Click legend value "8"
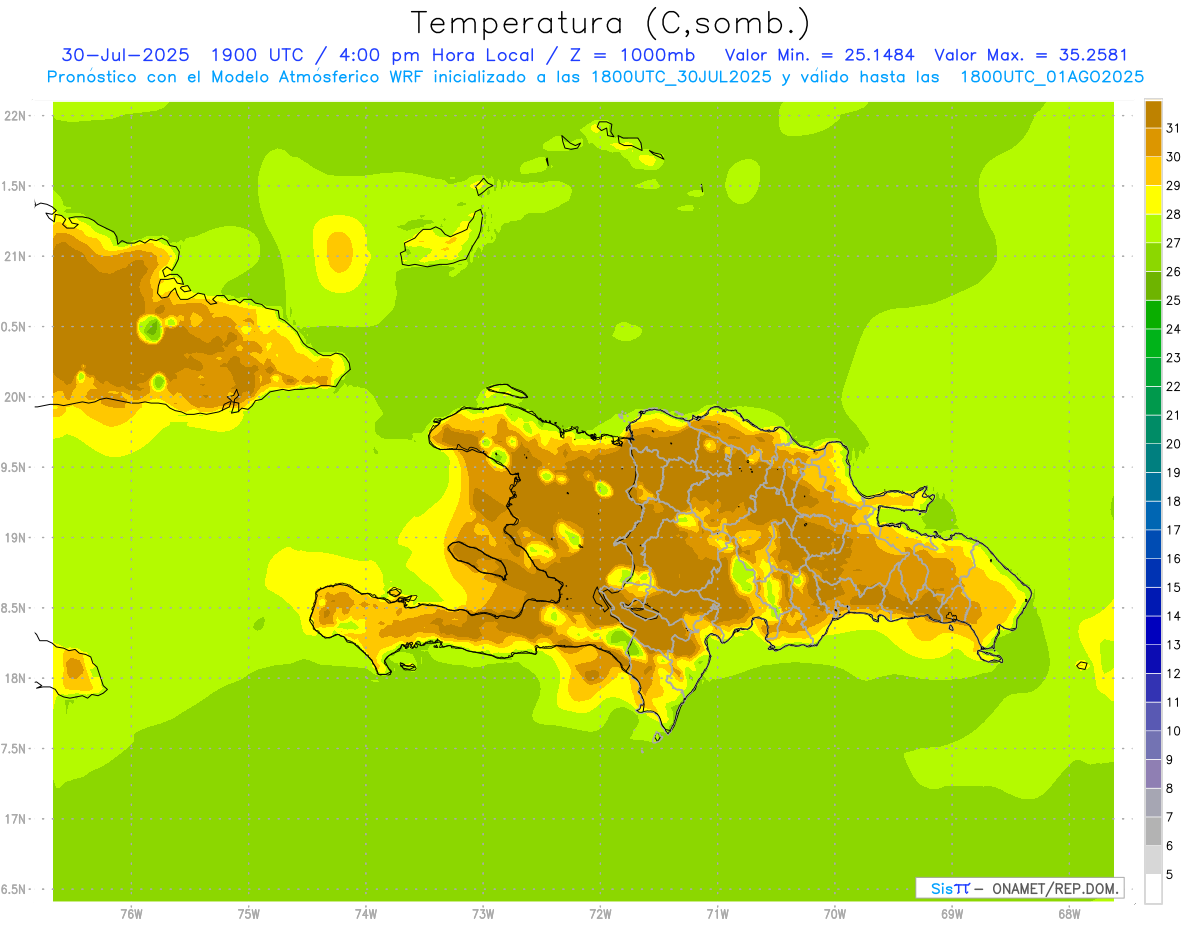1200x927 pixels. 1170,788
